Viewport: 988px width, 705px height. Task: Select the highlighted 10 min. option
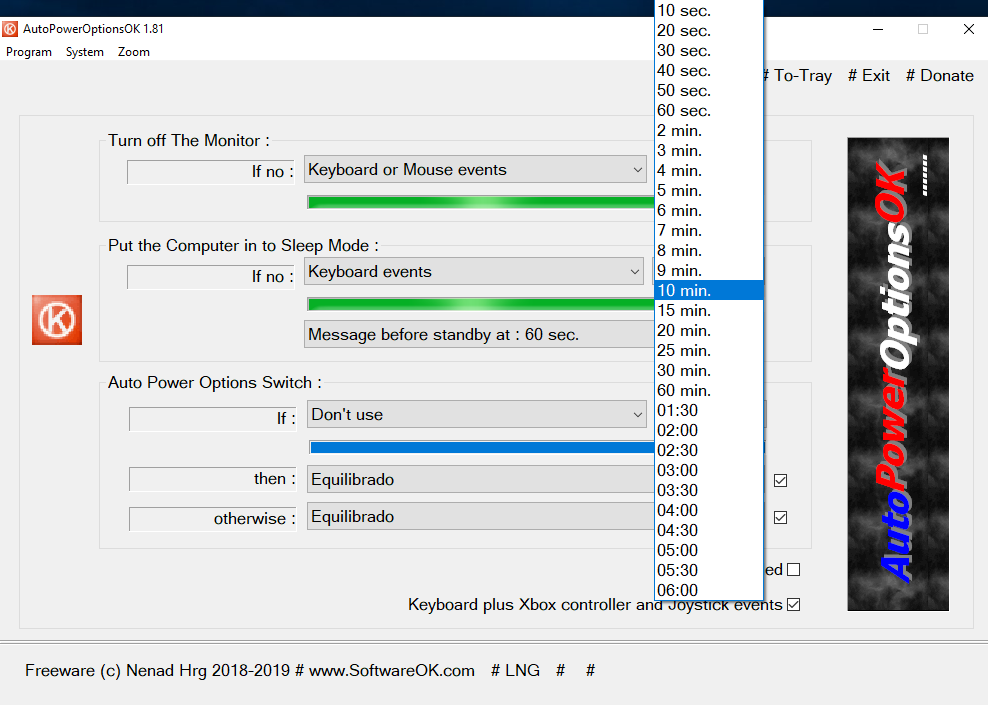click(x=709, y=290)
